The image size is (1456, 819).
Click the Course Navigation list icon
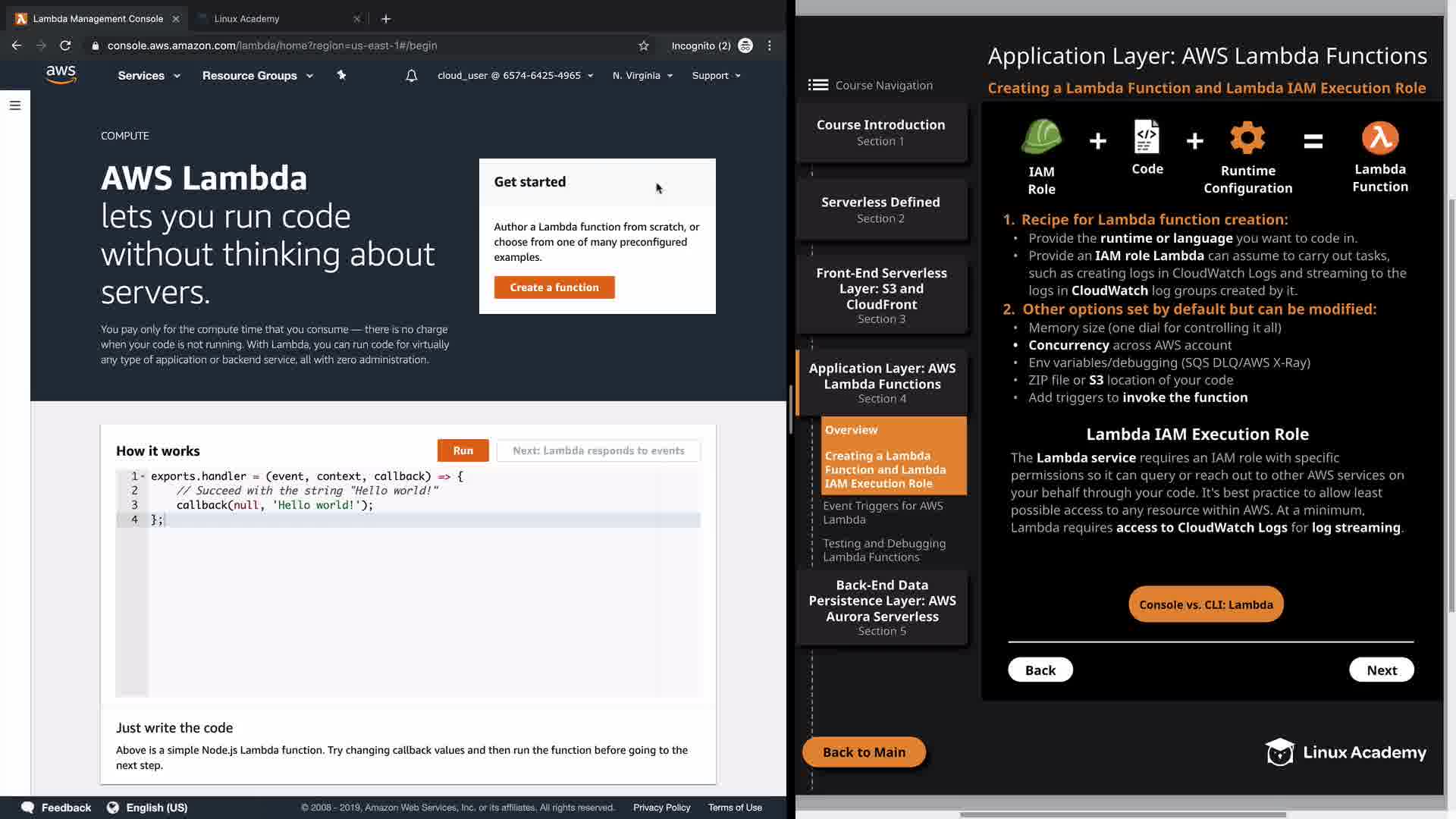pos(817,85)
